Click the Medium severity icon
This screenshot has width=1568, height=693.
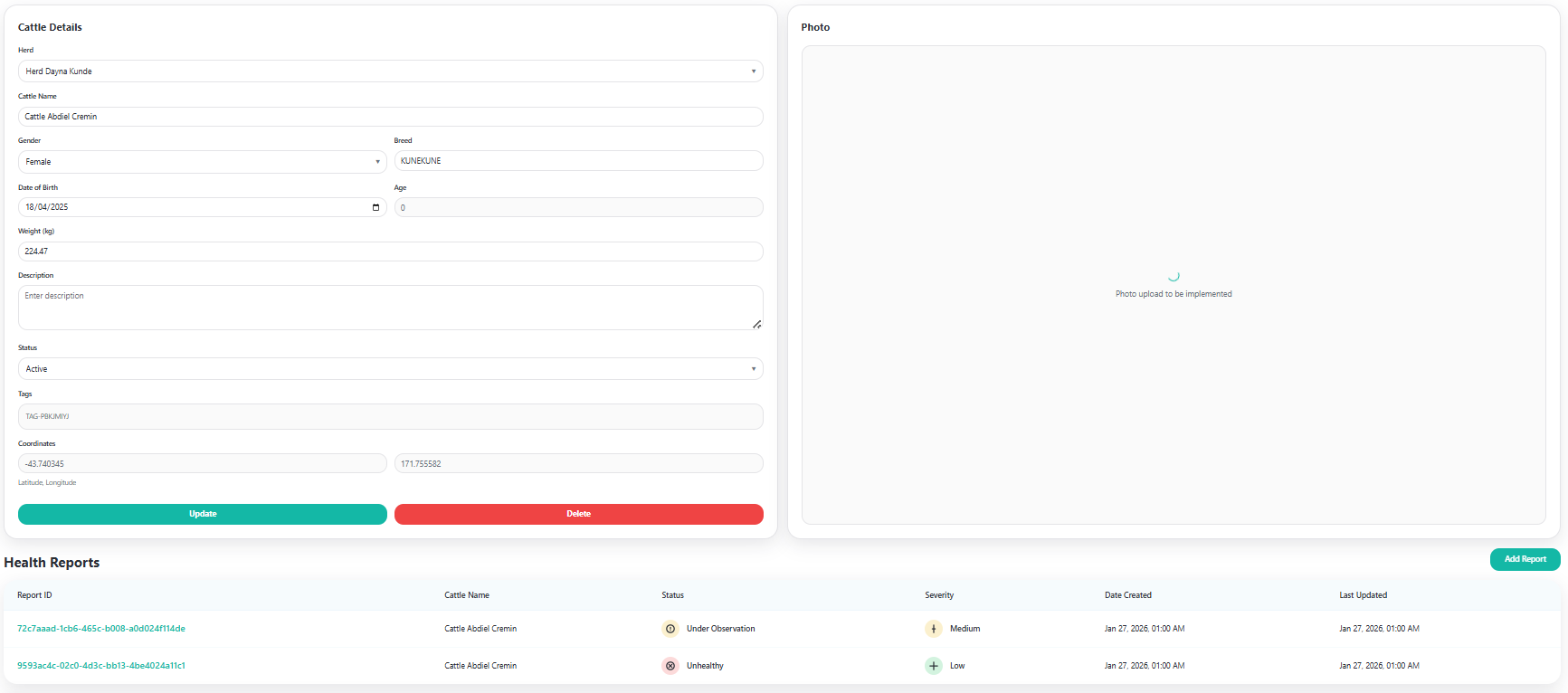[x=934, y=629]
